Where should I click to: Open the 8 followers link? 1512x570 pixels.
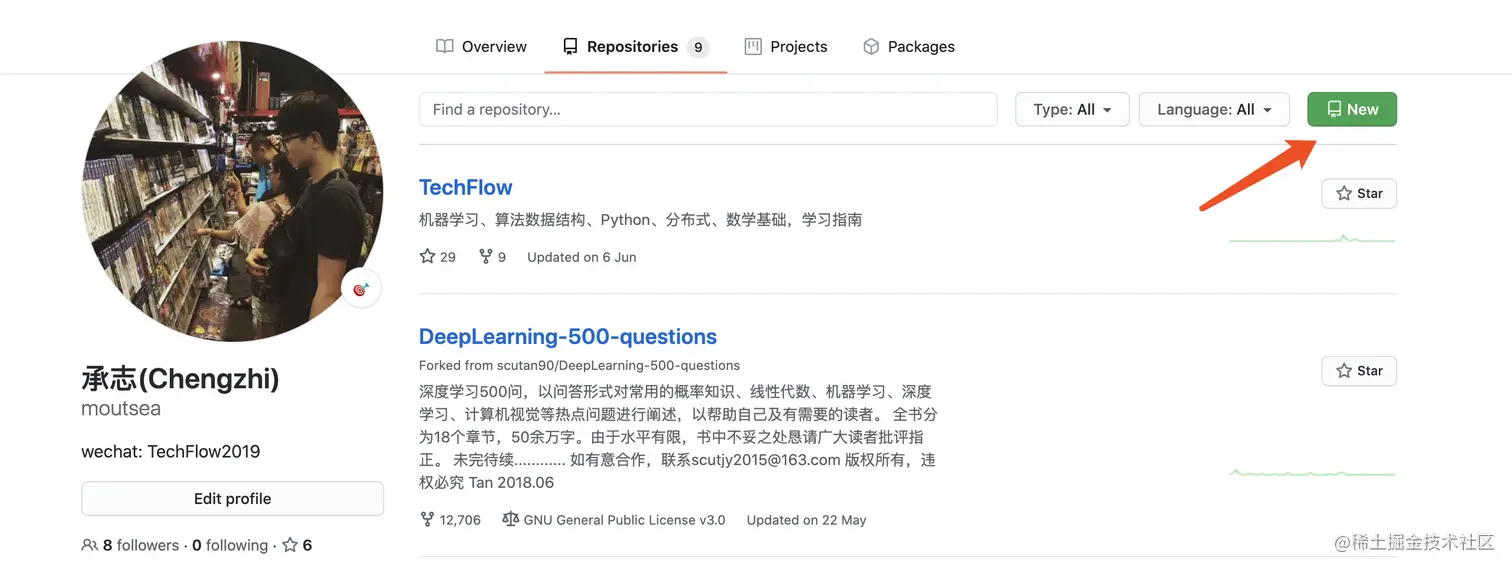(130, 545)
